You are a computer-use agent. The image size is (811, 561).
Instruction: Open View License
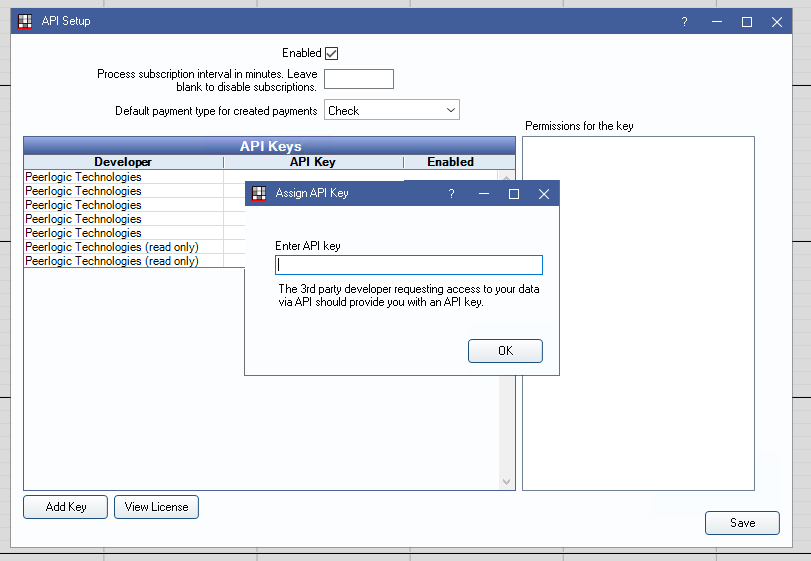(156, 507)
